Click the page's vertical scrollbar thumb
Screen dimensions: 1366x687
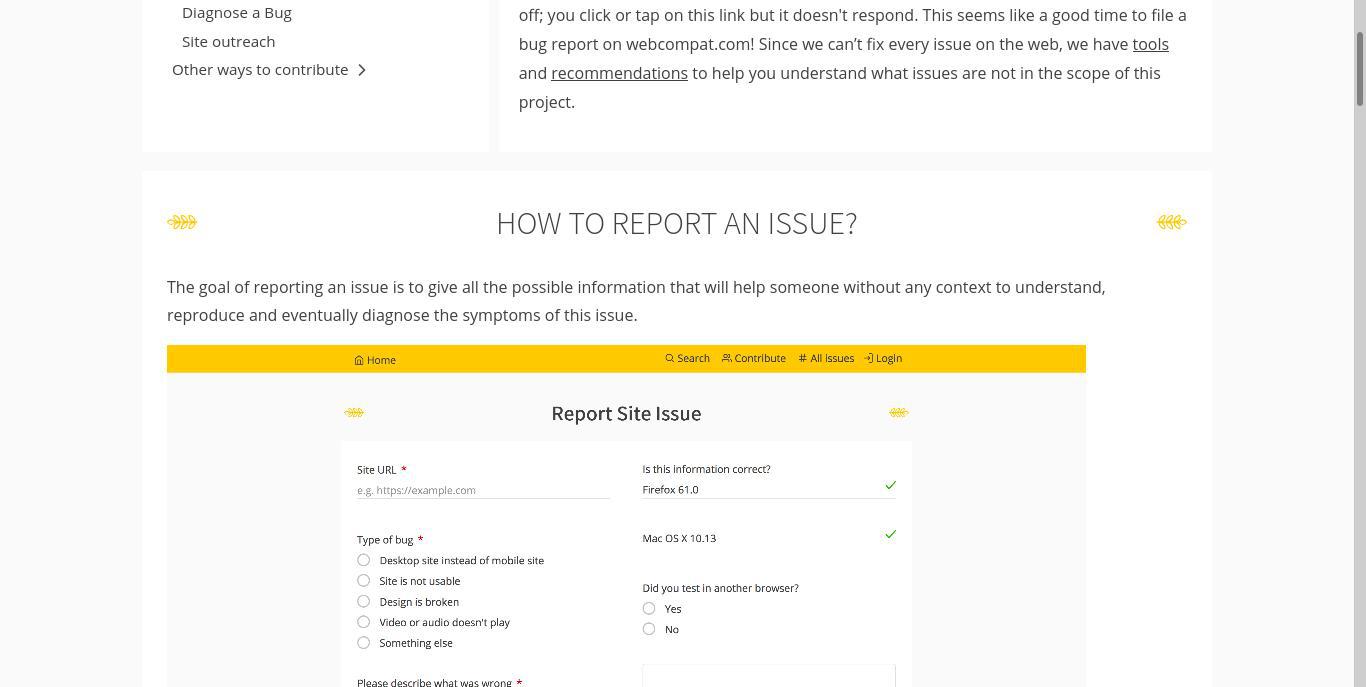click(x=1359, y=68)
